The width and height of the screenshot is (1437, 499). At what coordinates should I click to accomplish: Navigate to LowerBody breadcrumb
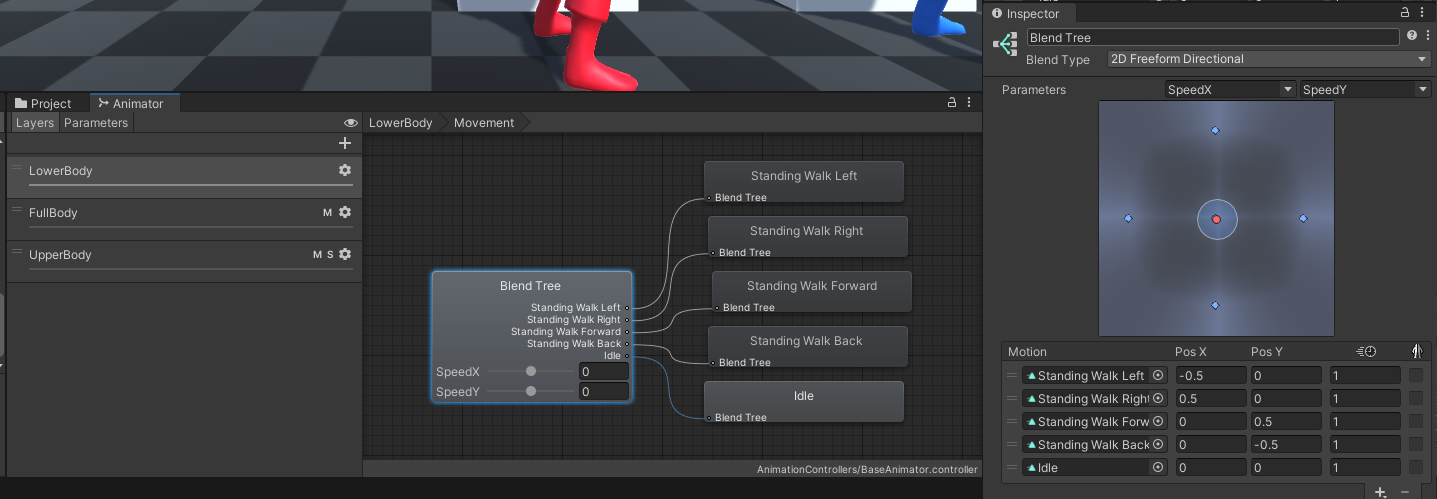pos(401,123)
